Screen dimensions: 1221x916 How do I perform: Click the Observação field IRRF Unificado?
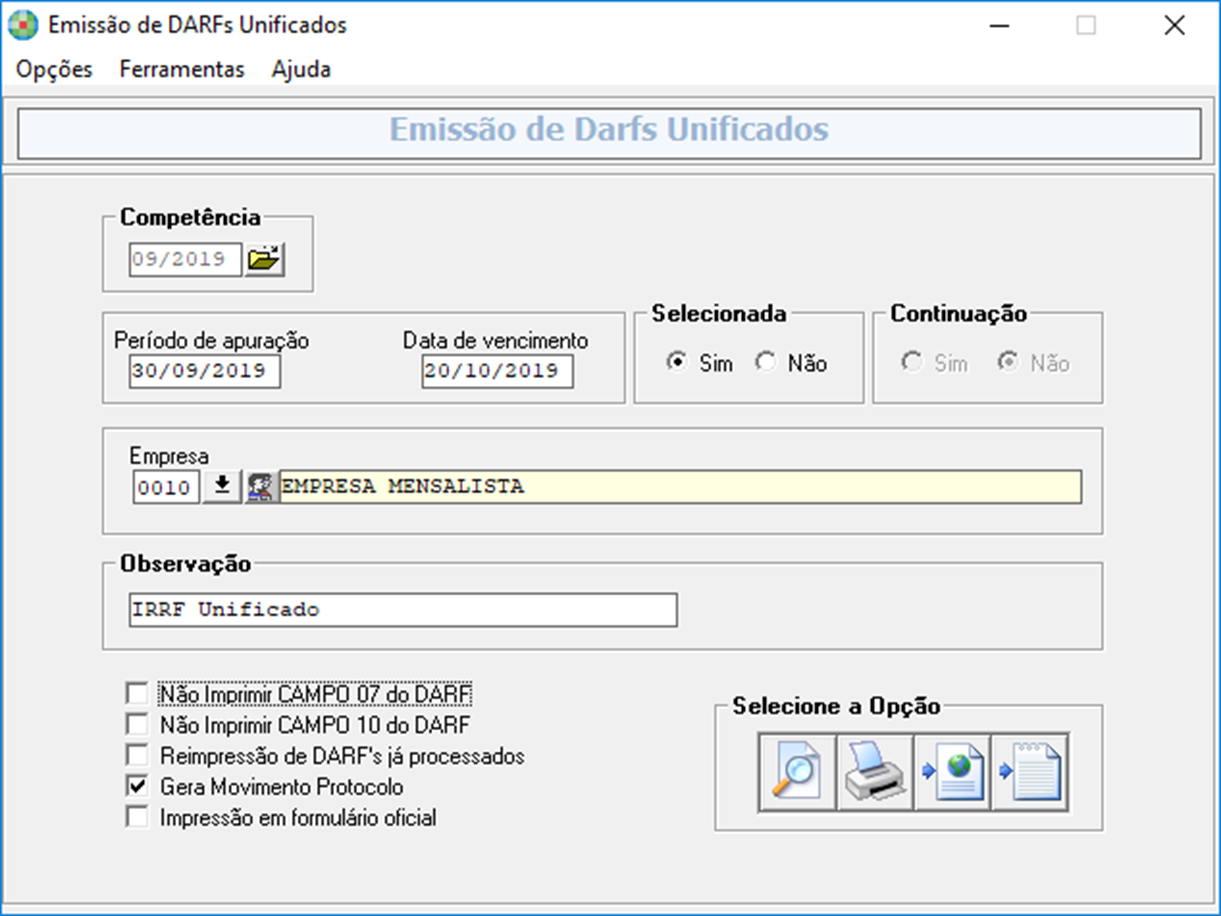403,610
